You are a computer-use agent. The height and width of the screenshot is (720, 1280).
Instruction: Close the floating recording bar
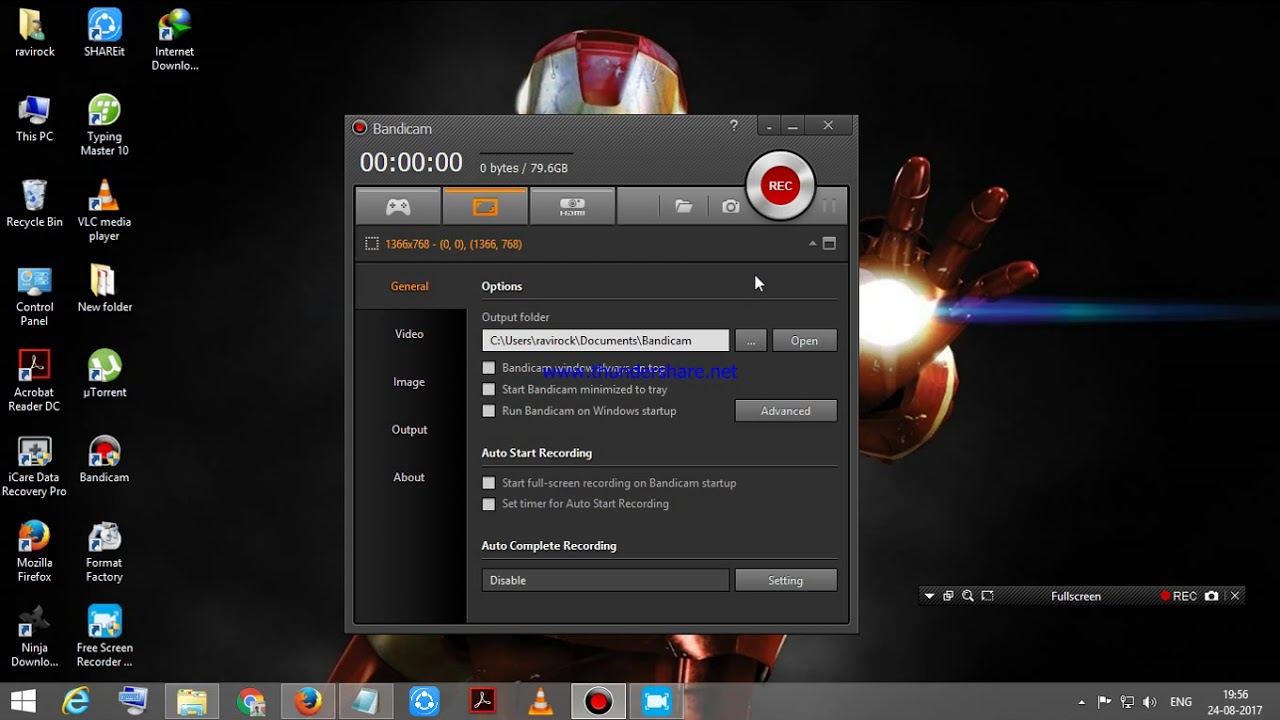(x=1235, y=596)
